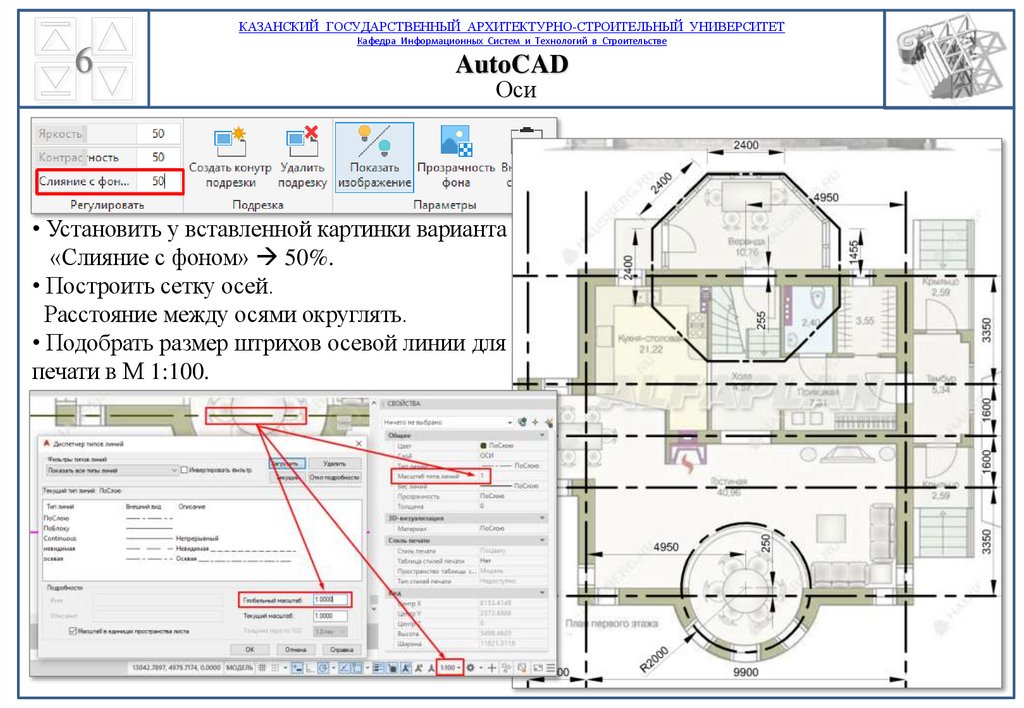Toggle ortho mode status icon
Viewport: 1024px width, 708px height.
pos(309,668)
